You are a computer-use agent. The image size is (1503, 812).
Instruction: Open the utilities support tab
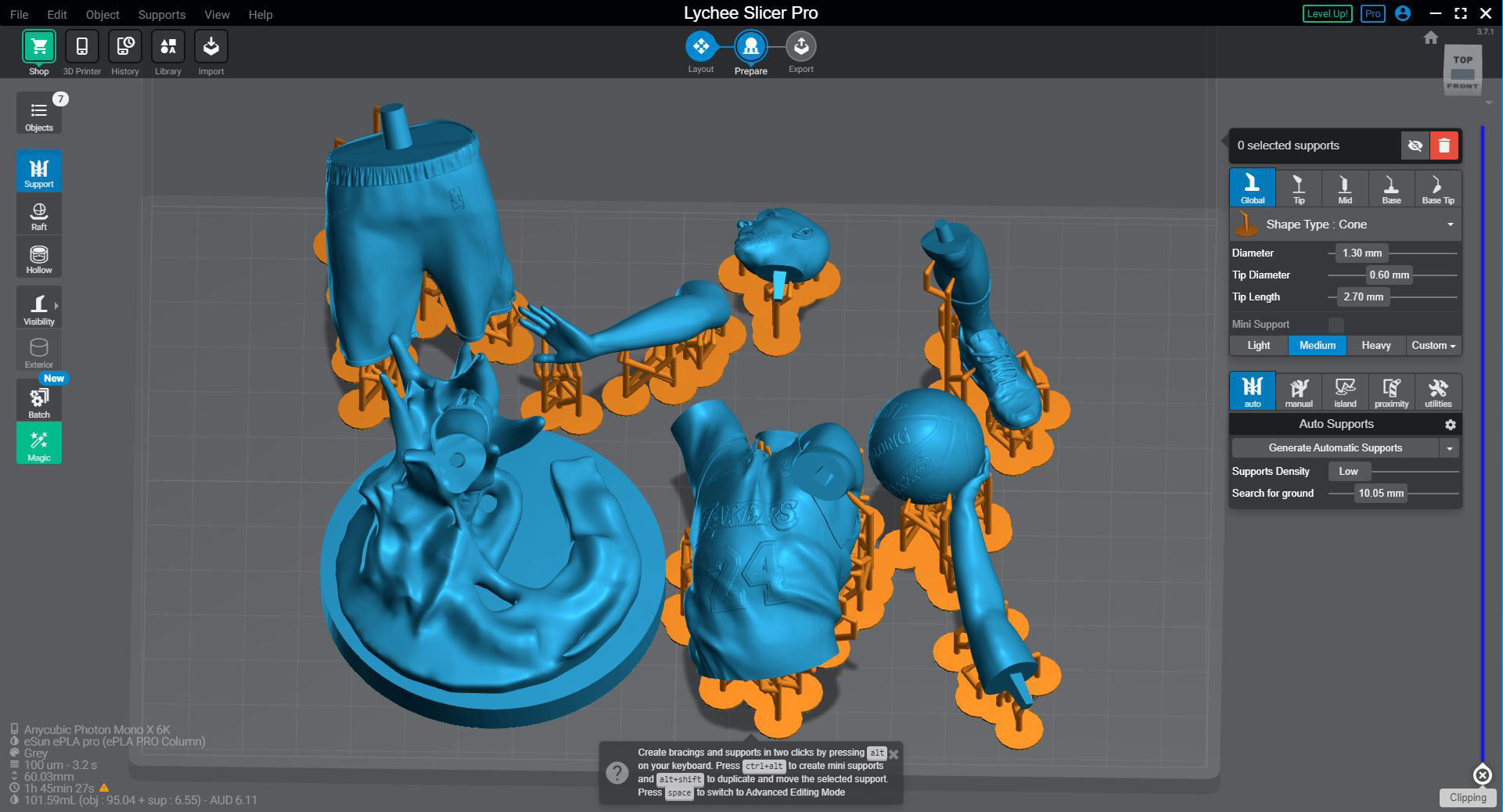[x=1437, y=391]
